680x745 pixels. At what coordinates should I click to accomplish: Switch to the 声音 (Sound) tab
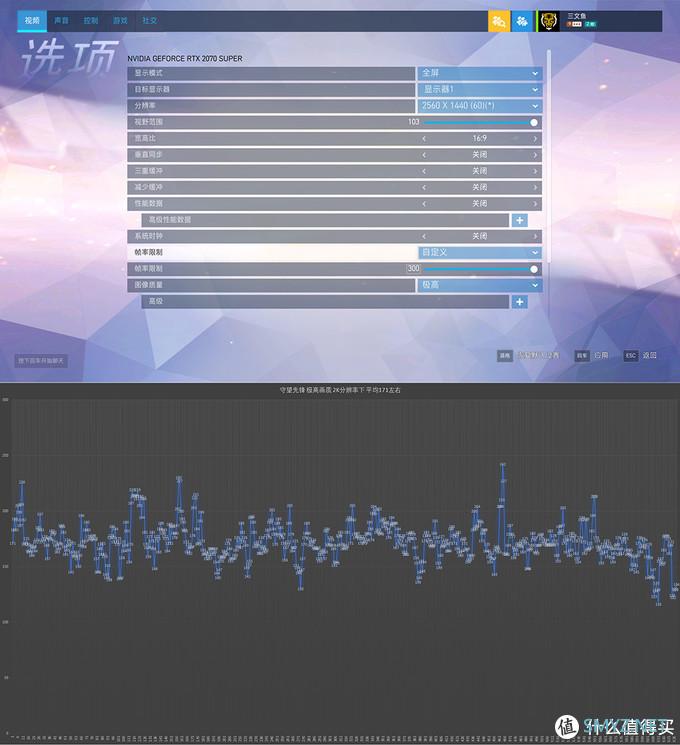tap(61, 21)
